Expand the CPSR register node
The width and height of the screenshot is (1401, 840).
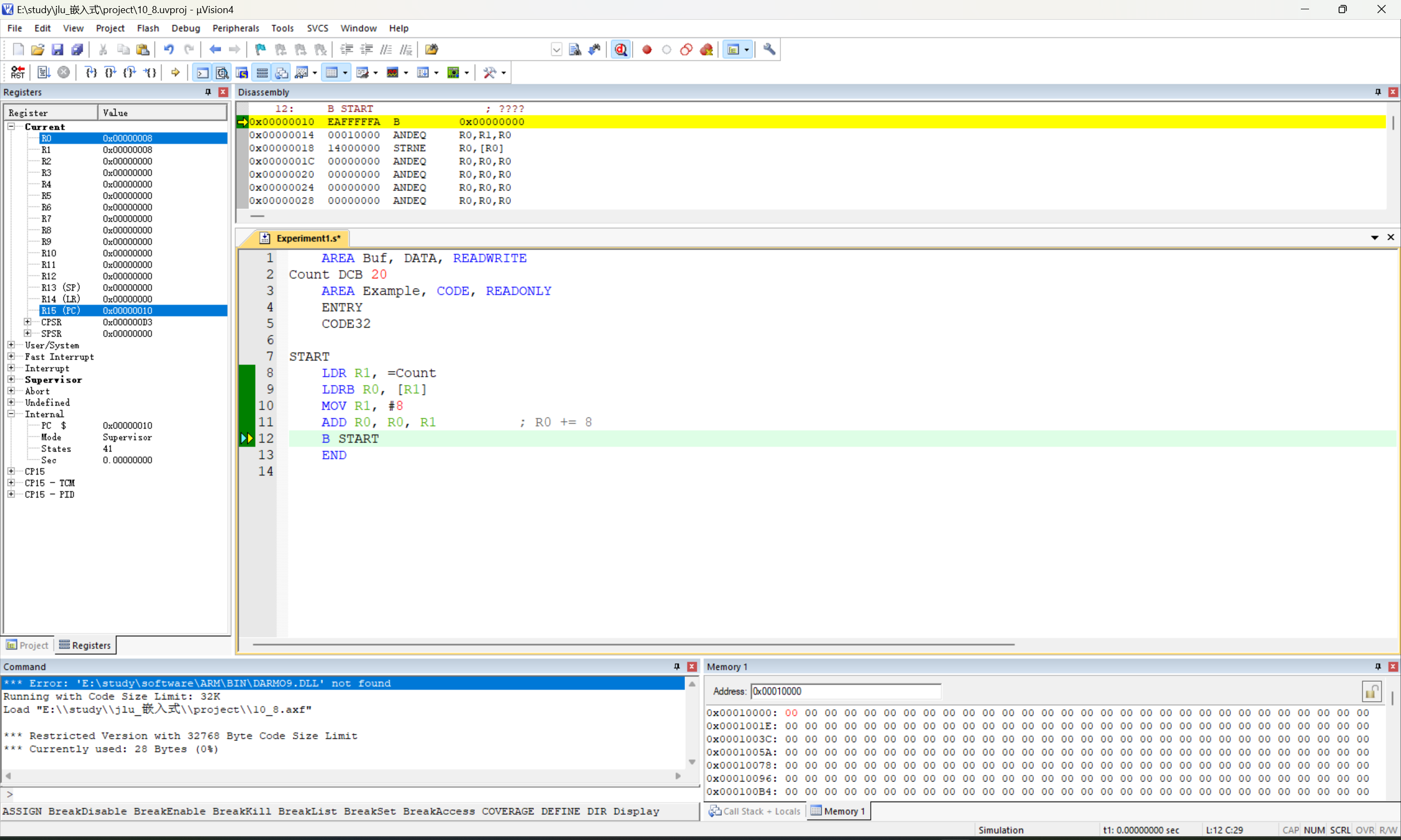[27, 322]
